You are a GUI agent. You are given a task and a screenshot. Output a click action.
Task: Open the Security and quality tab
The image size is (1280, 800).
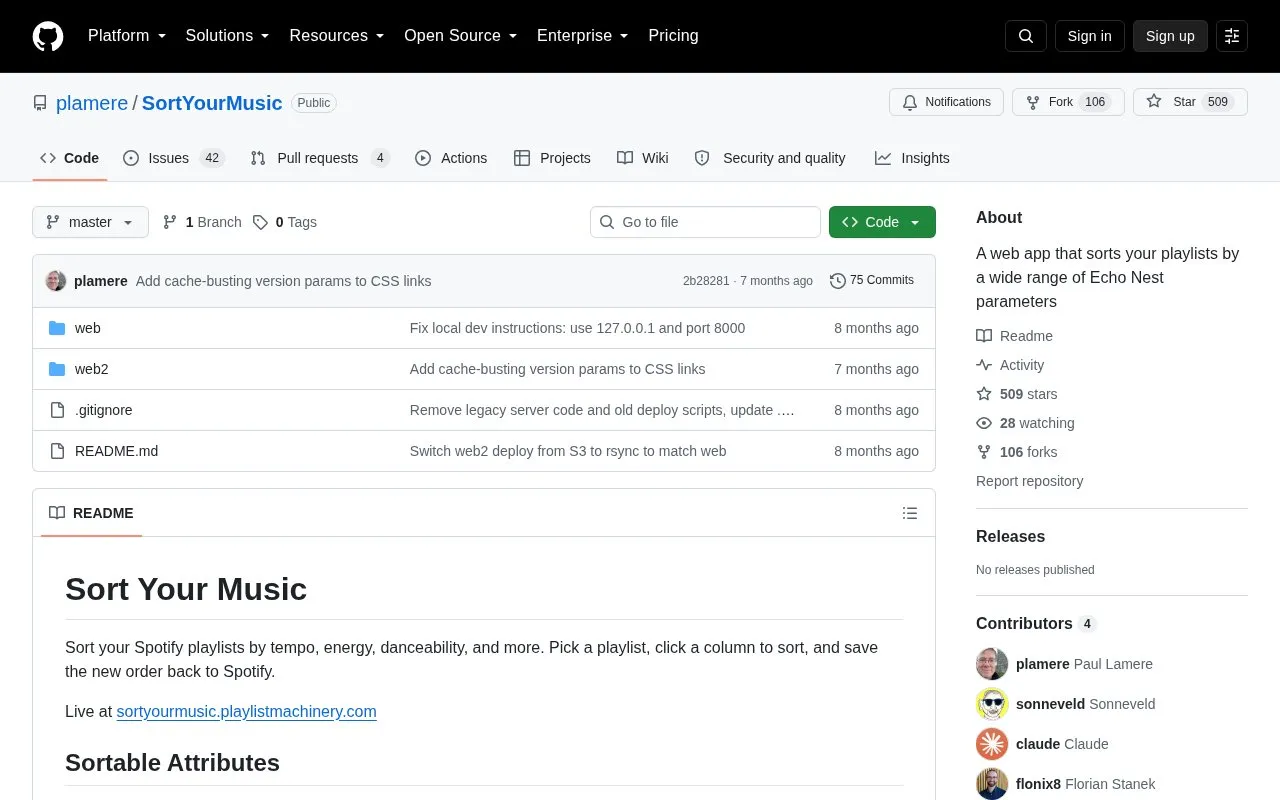[x=770, y=158]
